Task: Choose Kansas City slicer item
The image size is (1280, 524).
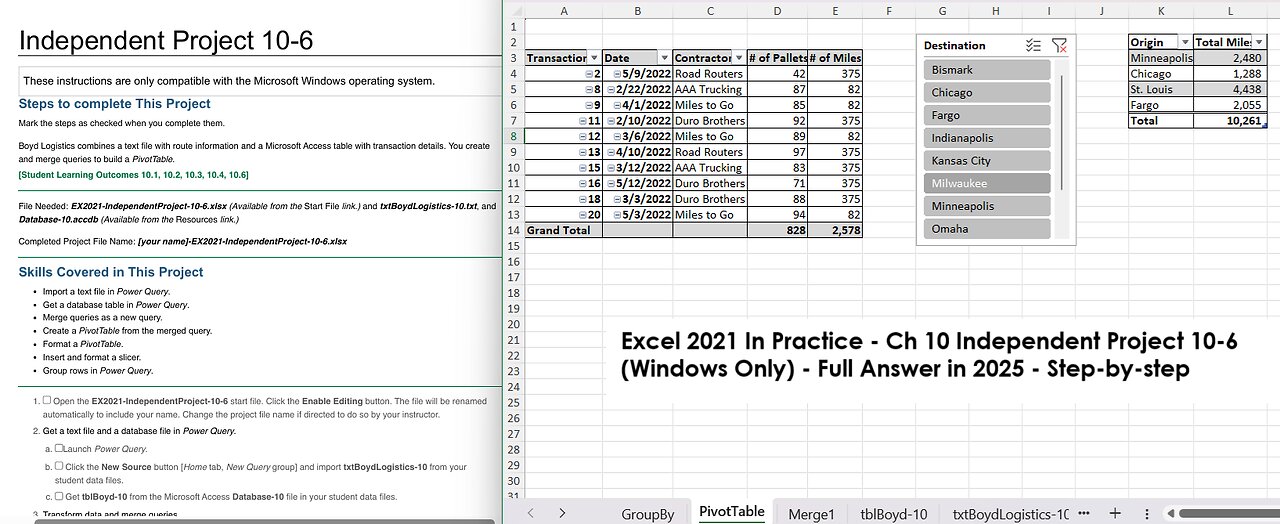Action: click(987, 160)
